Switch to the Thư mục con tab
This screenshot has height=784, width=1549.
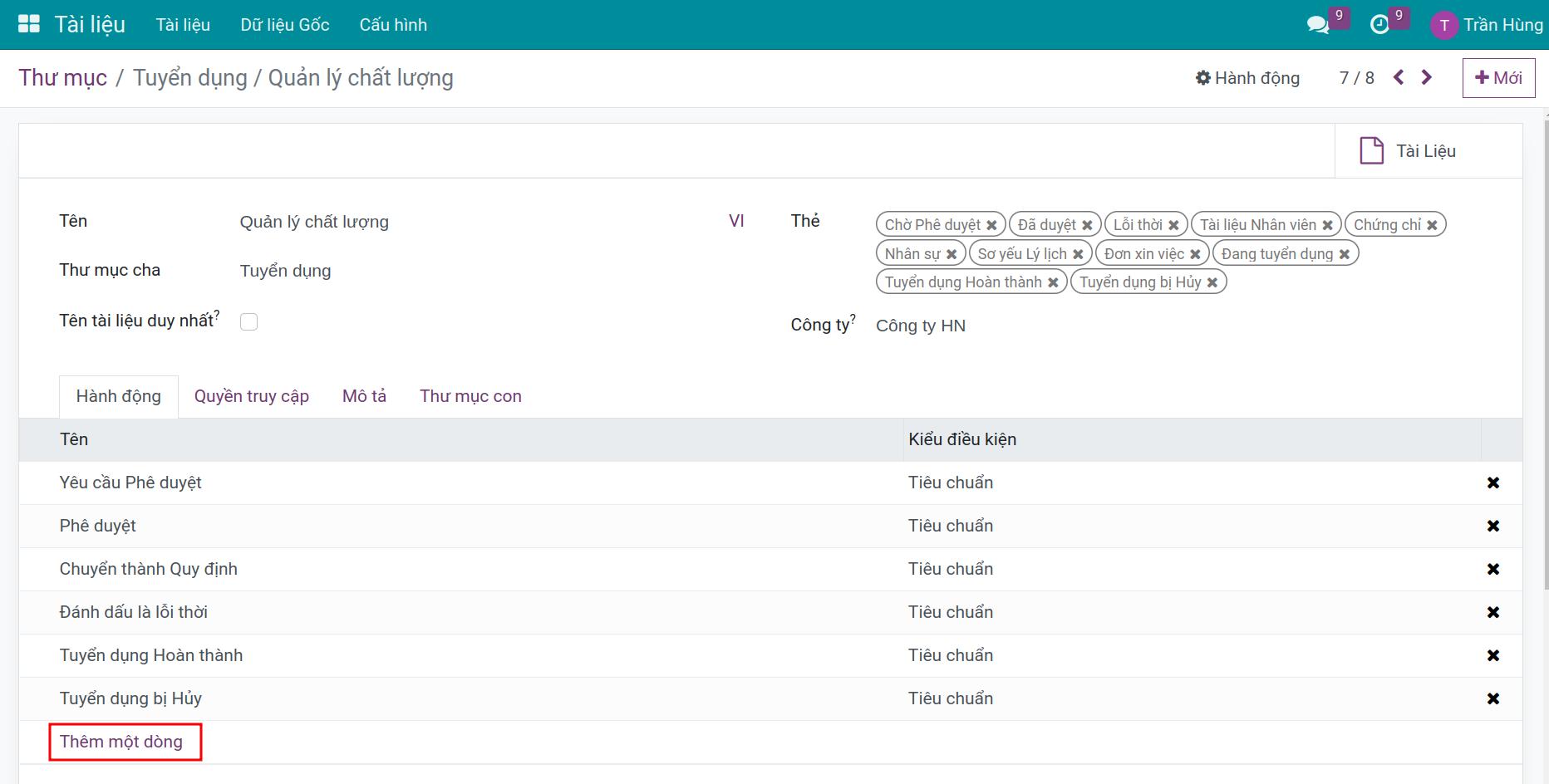470,396
